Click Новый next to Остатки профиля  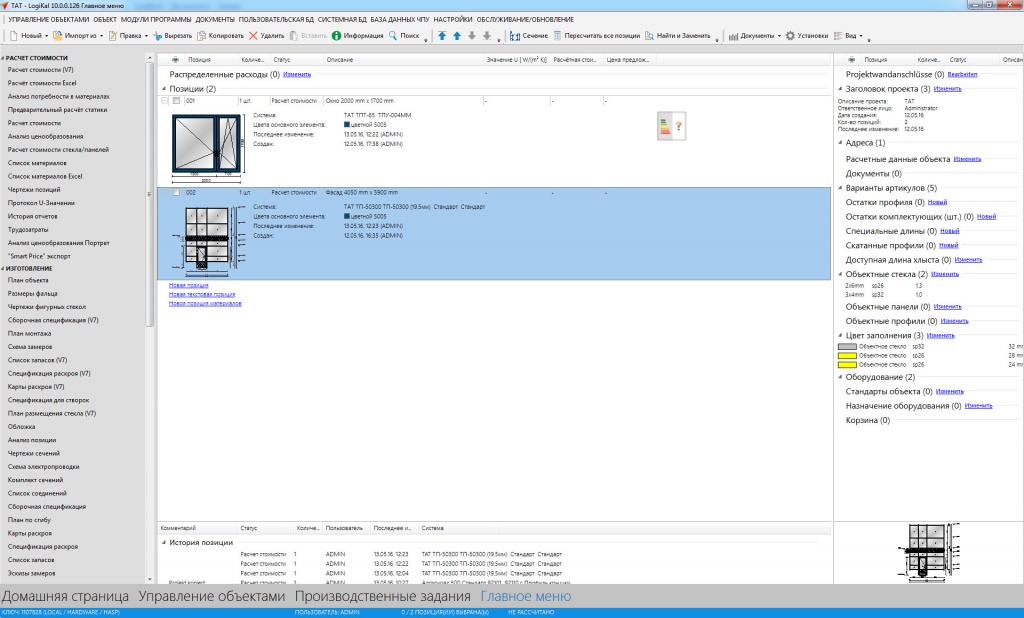tap(937, 203)
